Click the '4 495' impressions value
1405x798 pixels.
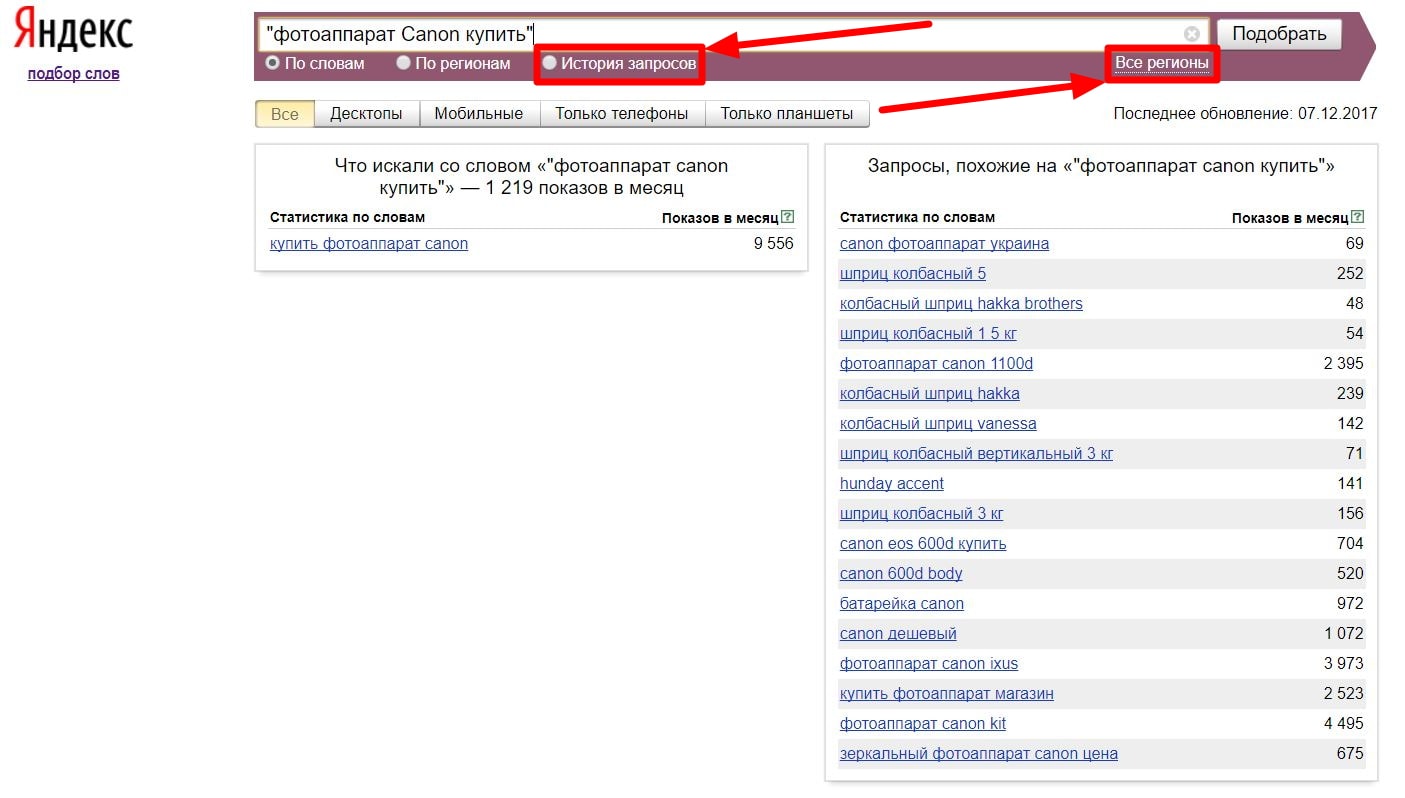(1344, 724)
